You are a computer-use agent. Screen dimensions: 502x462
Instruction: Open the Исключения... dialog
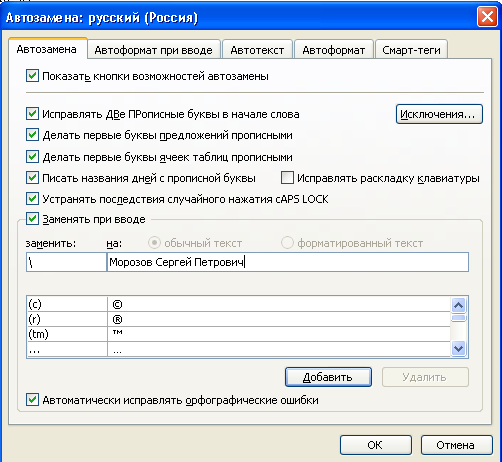point(439,114)
